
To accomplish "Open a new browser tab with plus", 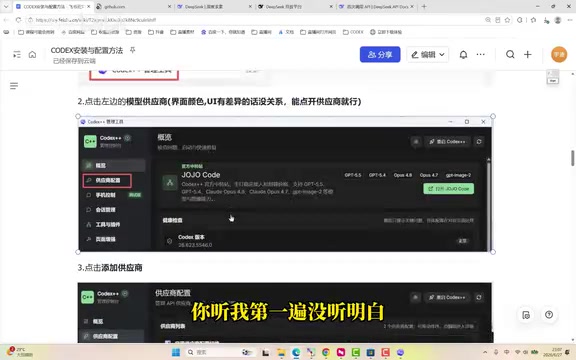I will [424, 6].
